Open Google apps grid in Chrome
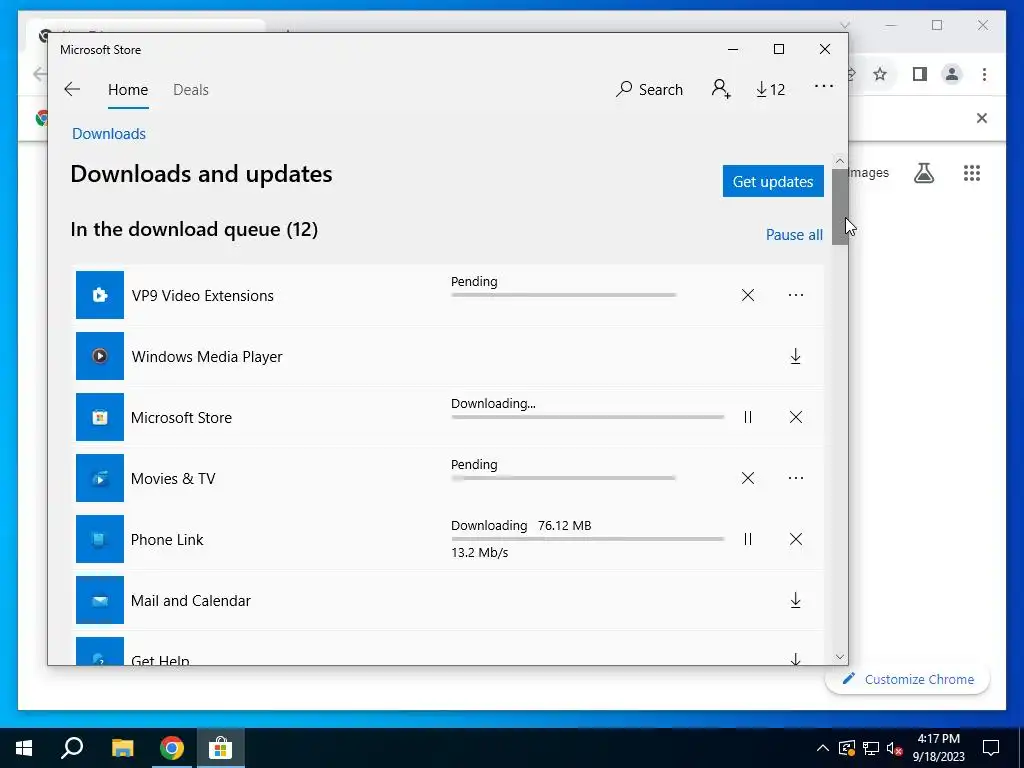 tap(972, 173)
